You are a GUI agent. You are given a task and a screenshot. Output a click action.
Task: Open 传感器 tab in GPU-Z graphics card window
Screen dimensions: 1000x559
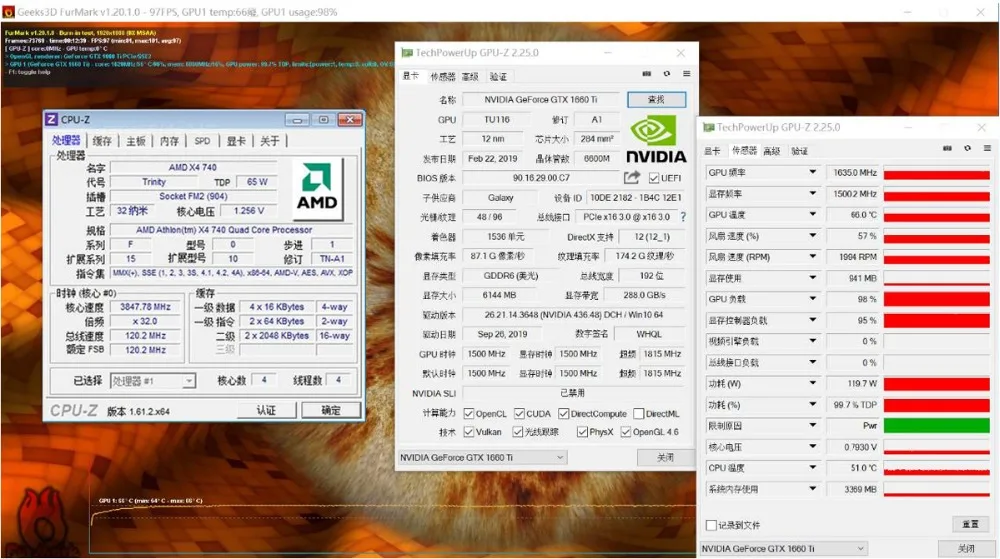(443, 76)
